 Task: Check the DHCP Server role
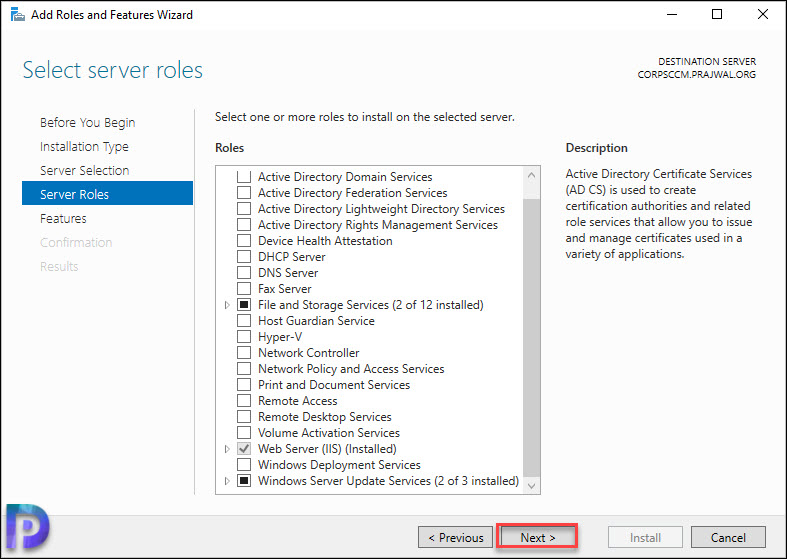click(244, 257)
